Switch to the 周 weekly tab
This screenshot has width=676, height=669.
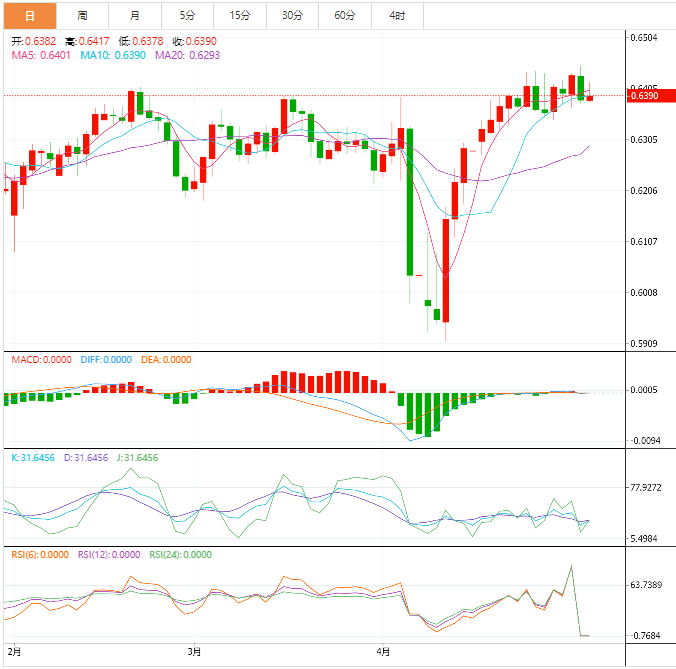point(82,15)
